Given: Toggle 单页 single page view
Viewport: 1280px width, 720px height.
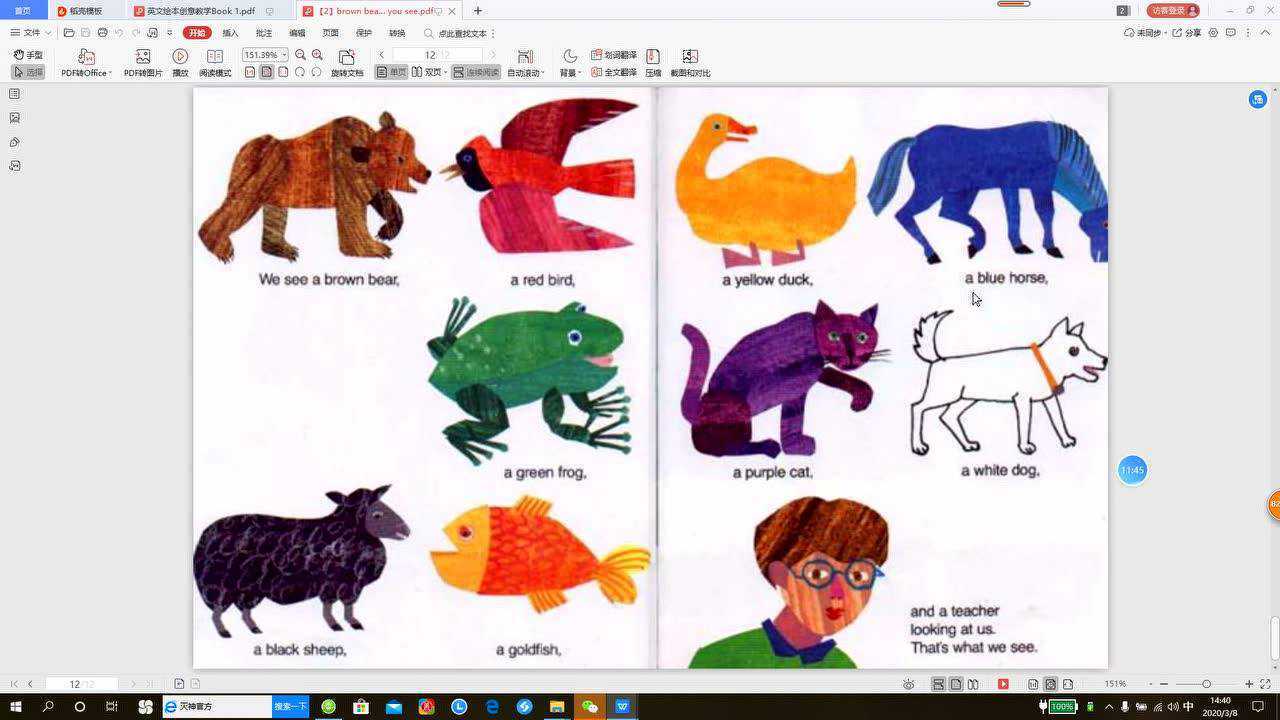Looking at the screenshot, I should (x=392, y=72).
